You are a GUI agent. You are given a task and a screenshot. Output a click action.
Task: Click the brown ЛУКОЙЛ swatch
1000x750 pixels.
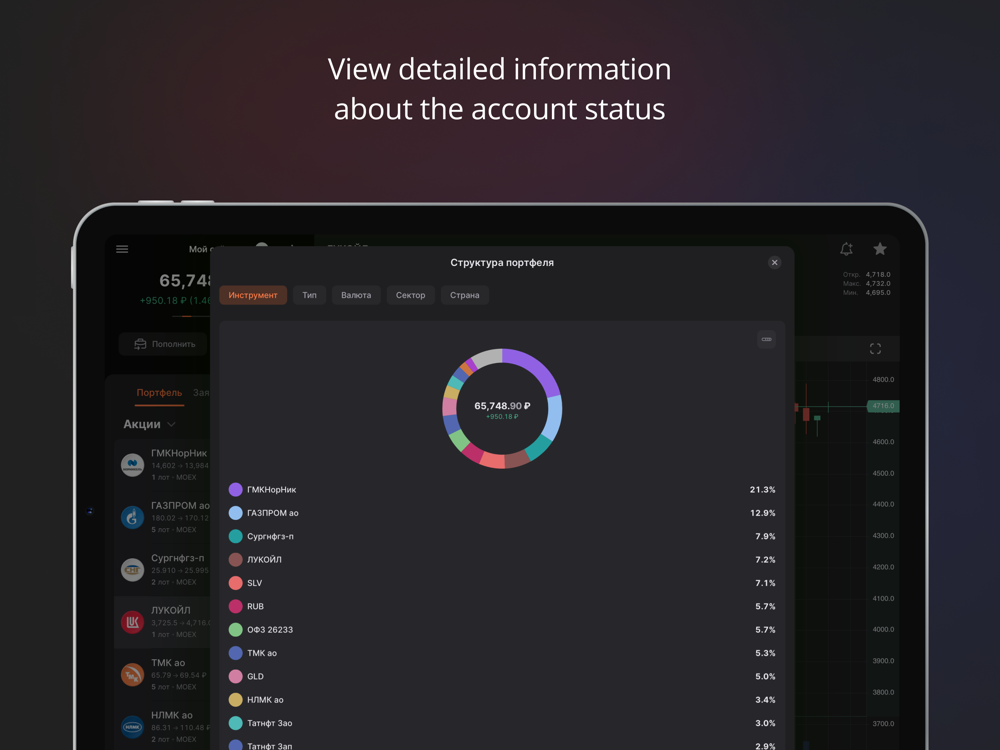pos(235,560)
